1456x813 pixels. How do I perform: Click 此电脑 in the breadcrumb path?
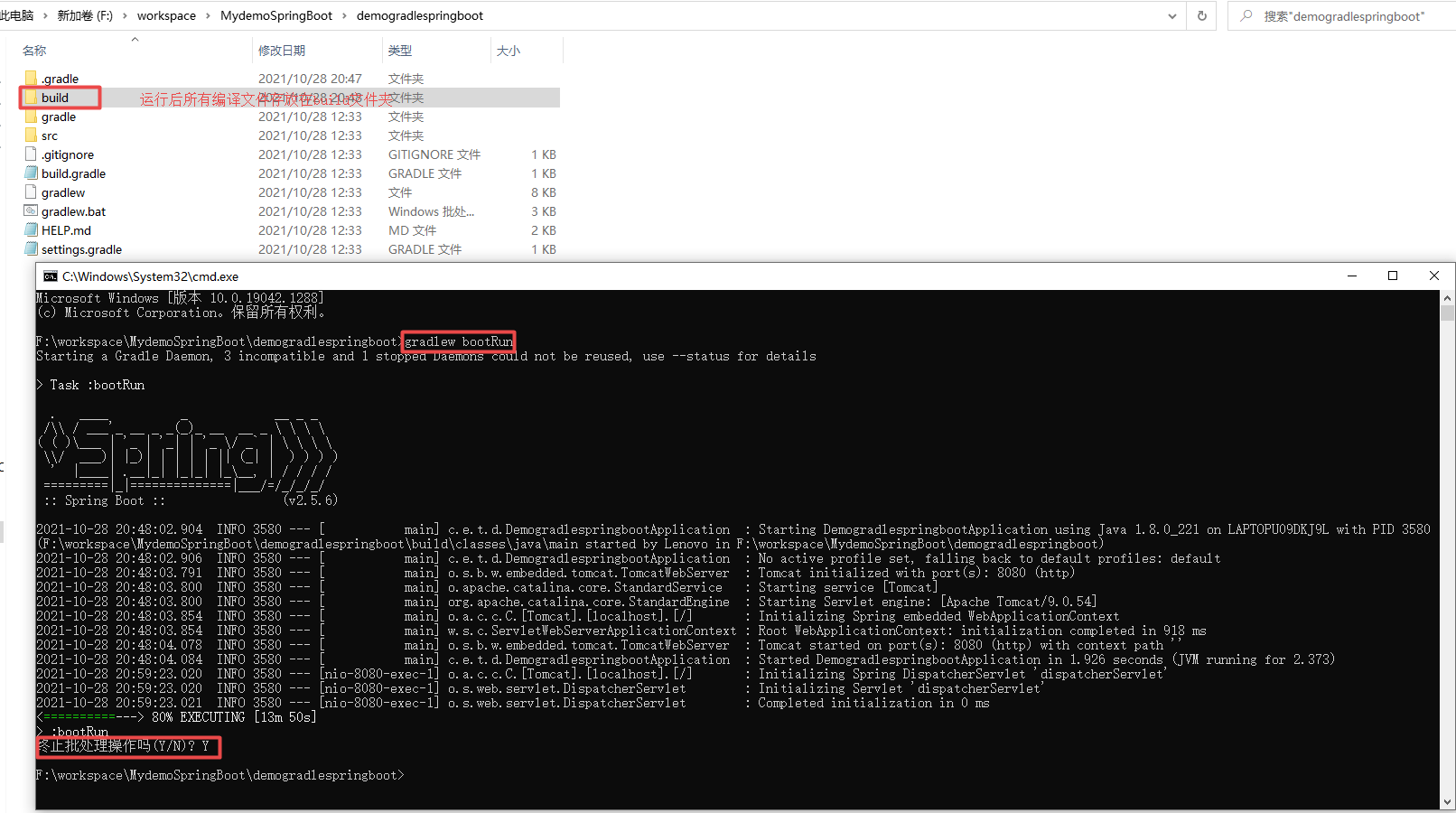pyautogui.click(x=18, y=15)
